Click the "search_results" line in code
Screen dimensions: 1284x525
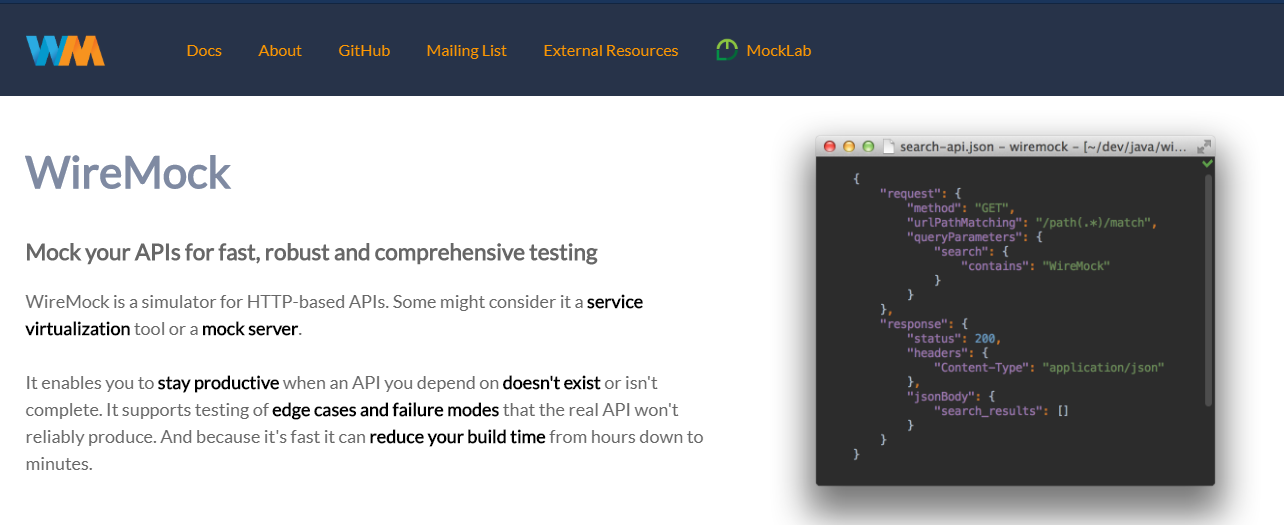coord(1001,410)
